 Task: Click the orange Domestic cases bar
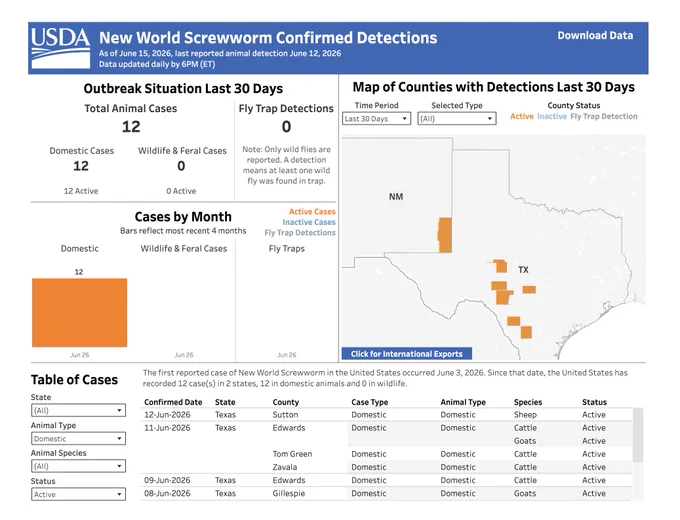(x=79, y=312)
